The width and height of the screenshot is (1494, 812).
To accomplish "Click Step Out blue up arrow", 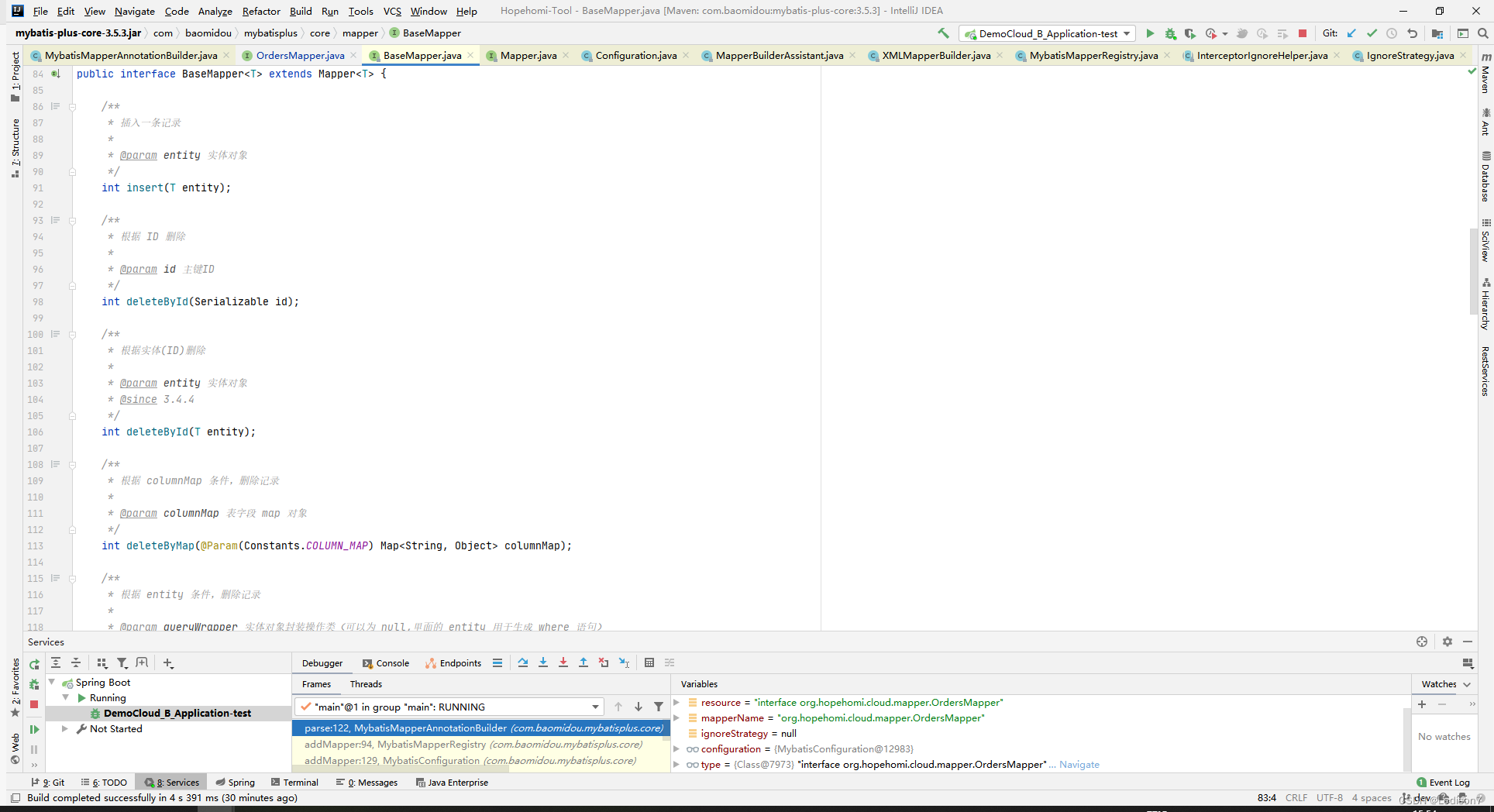I will 583,662.
